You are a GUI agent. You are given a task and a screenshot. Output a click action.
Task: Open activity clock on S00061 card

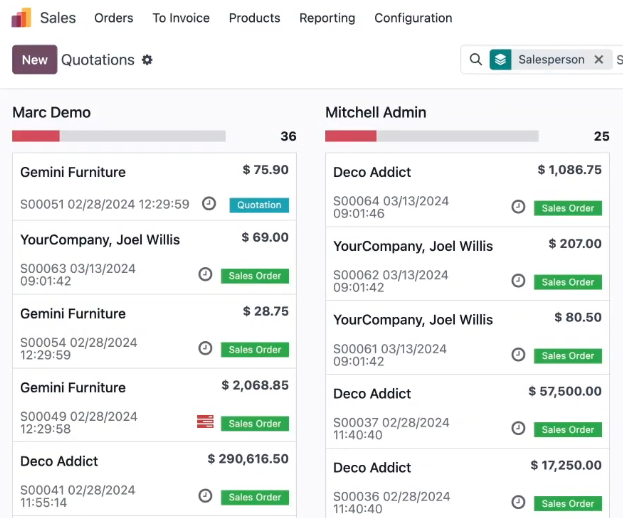(518, 354)
